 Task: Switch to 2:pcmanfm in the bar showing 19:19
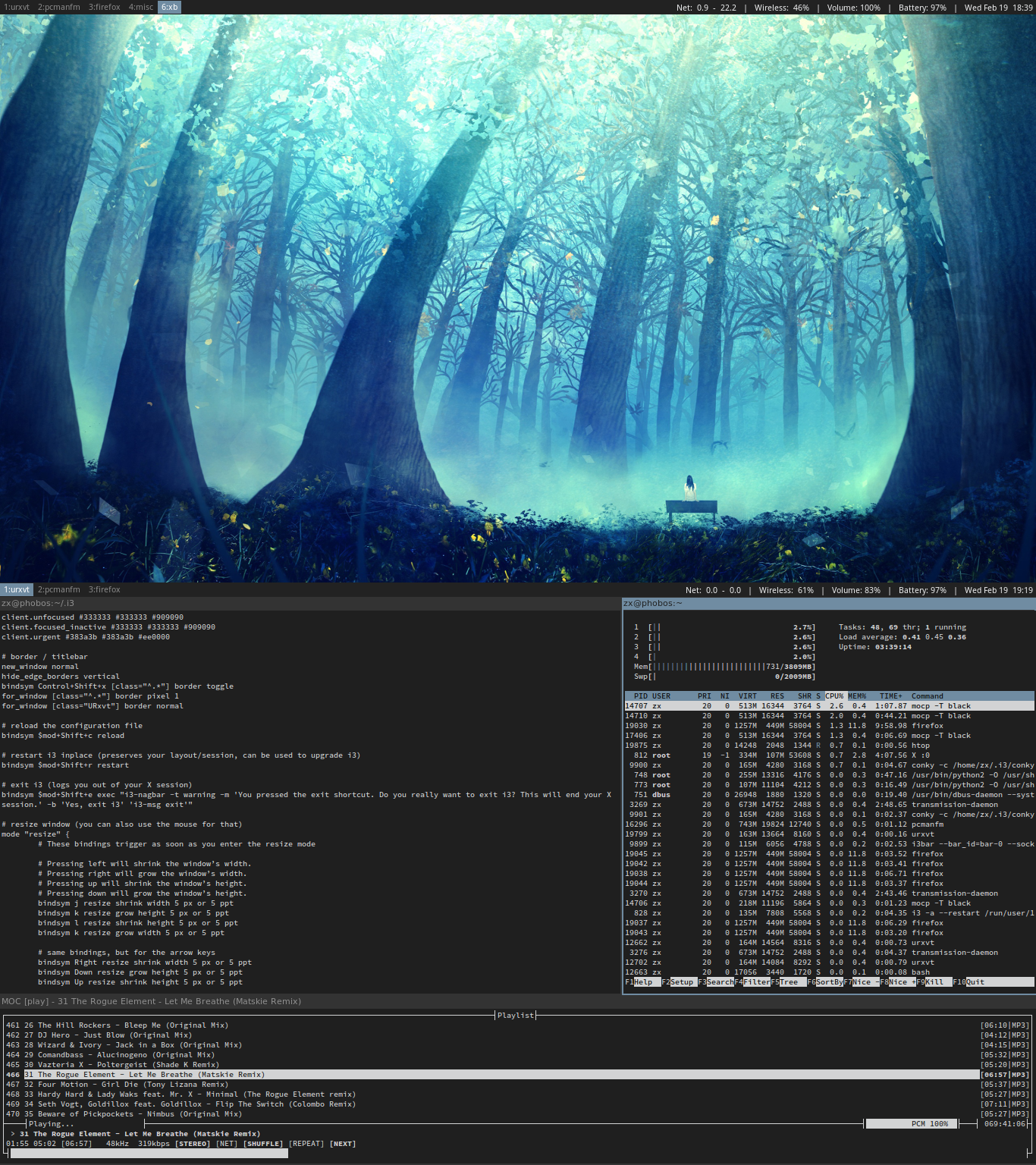[59, 589]
